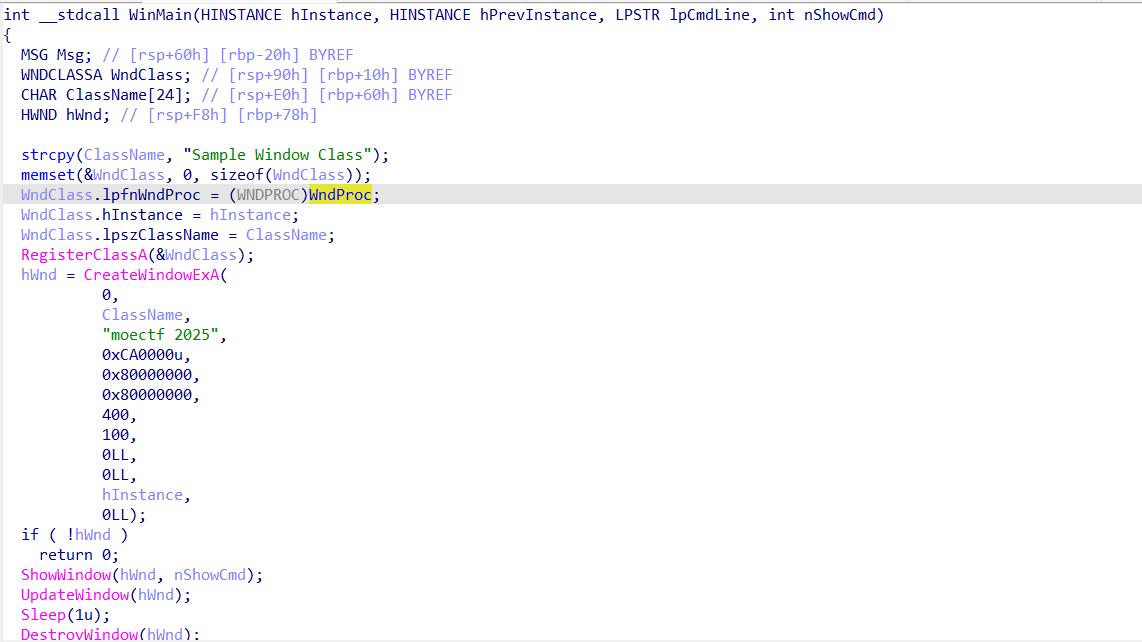1142x642 pixels.
Task: Click the WNDCLASSA WndClass declaration
Action: coord(106,74)
